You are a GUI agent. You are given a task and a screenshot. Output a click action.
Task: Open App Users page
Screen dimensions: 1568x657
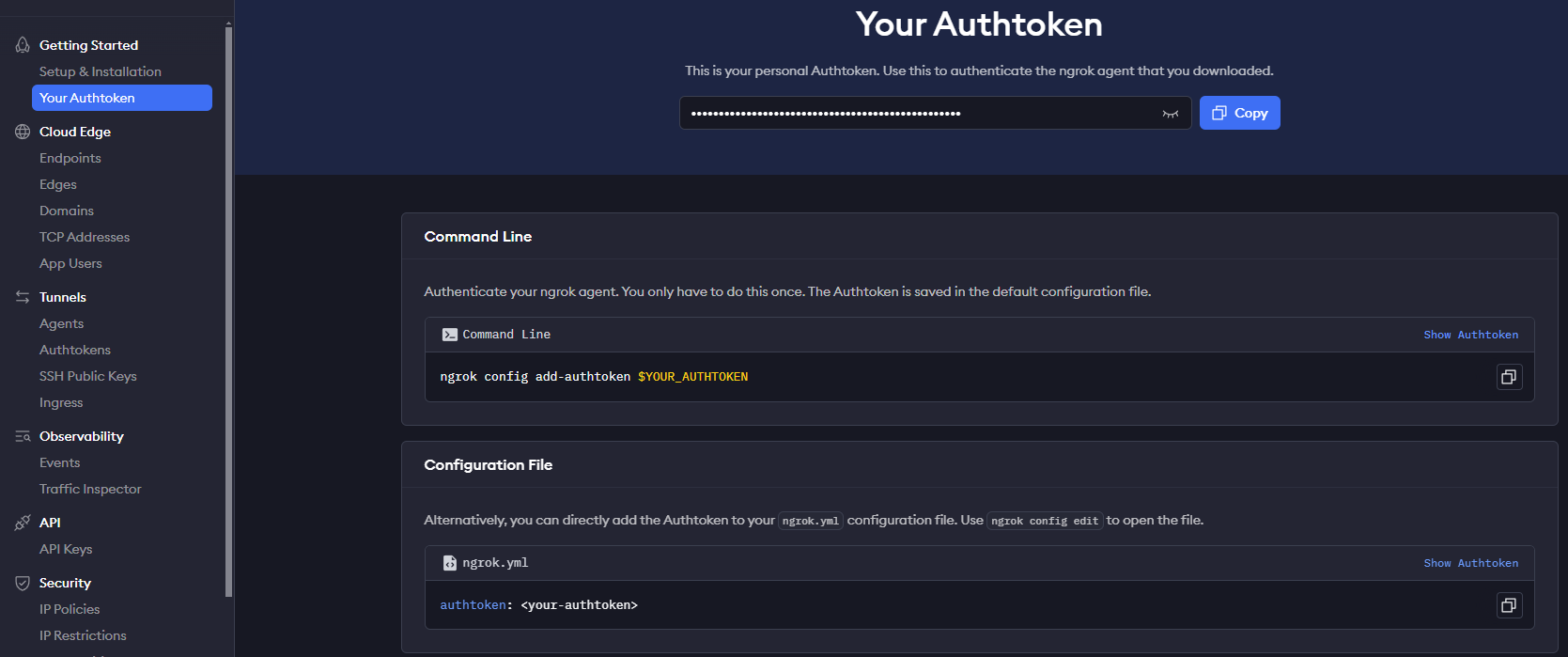70,263
